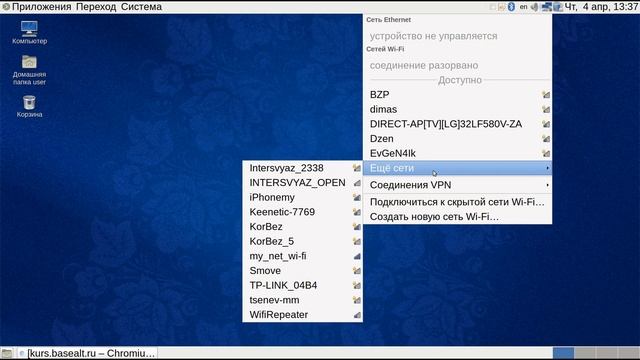Viewport: 640px width, 360px height.
Task: Click the Bluetooth tray icon
Action: pyautogui.click(x=511, y=7)
